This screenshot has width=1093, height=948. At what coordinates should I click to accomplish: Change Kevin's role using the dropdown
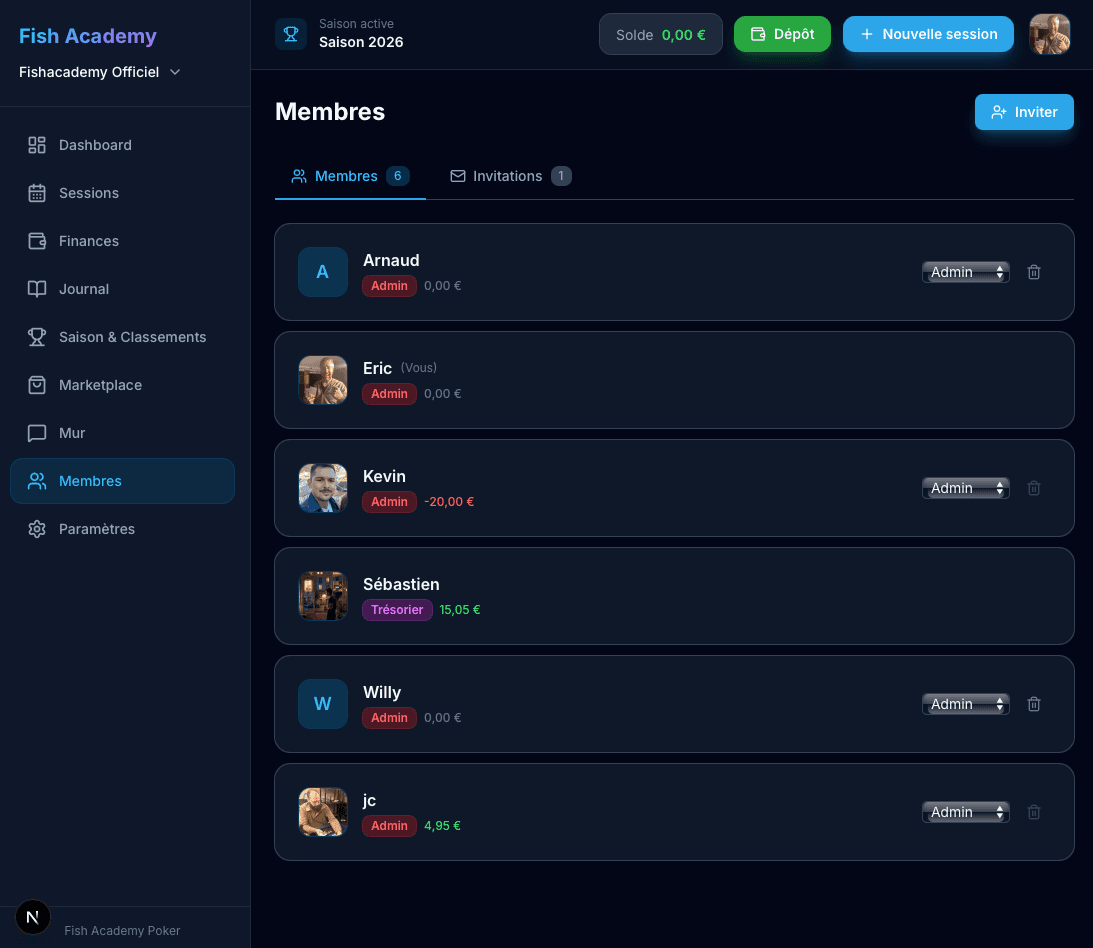(965, 488)
